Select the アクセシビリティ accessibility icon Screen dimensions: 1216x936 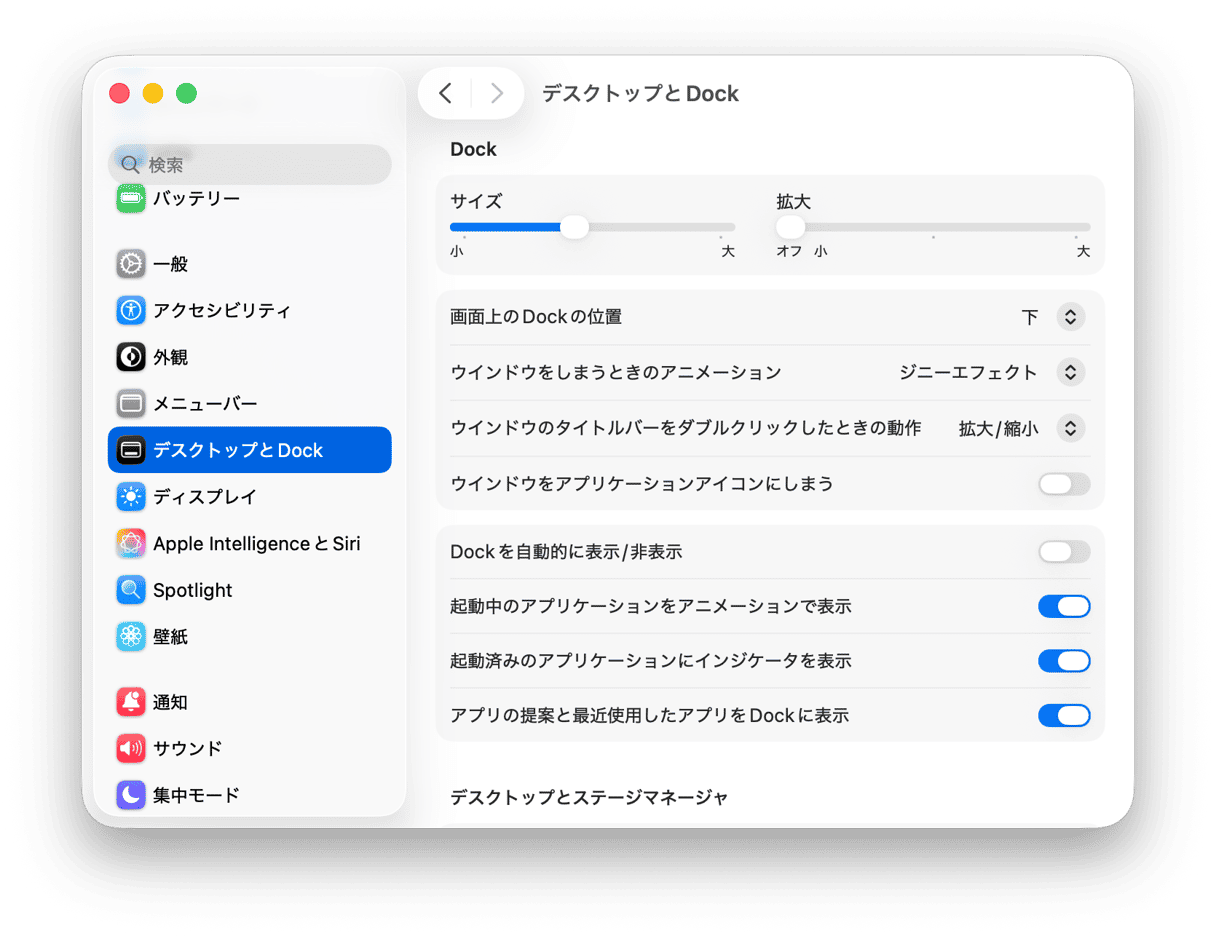tap(131, 311)
